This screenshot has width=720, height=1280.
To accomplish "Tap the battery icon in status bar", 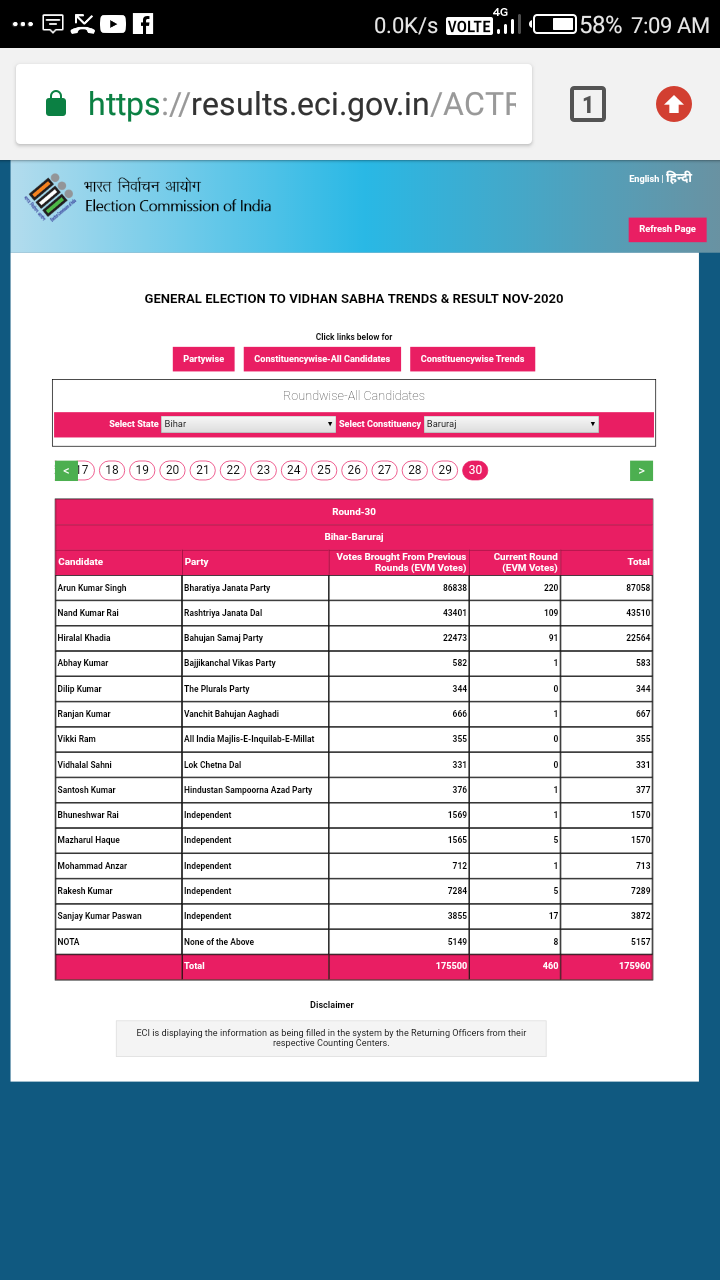I will pos(555,24).
